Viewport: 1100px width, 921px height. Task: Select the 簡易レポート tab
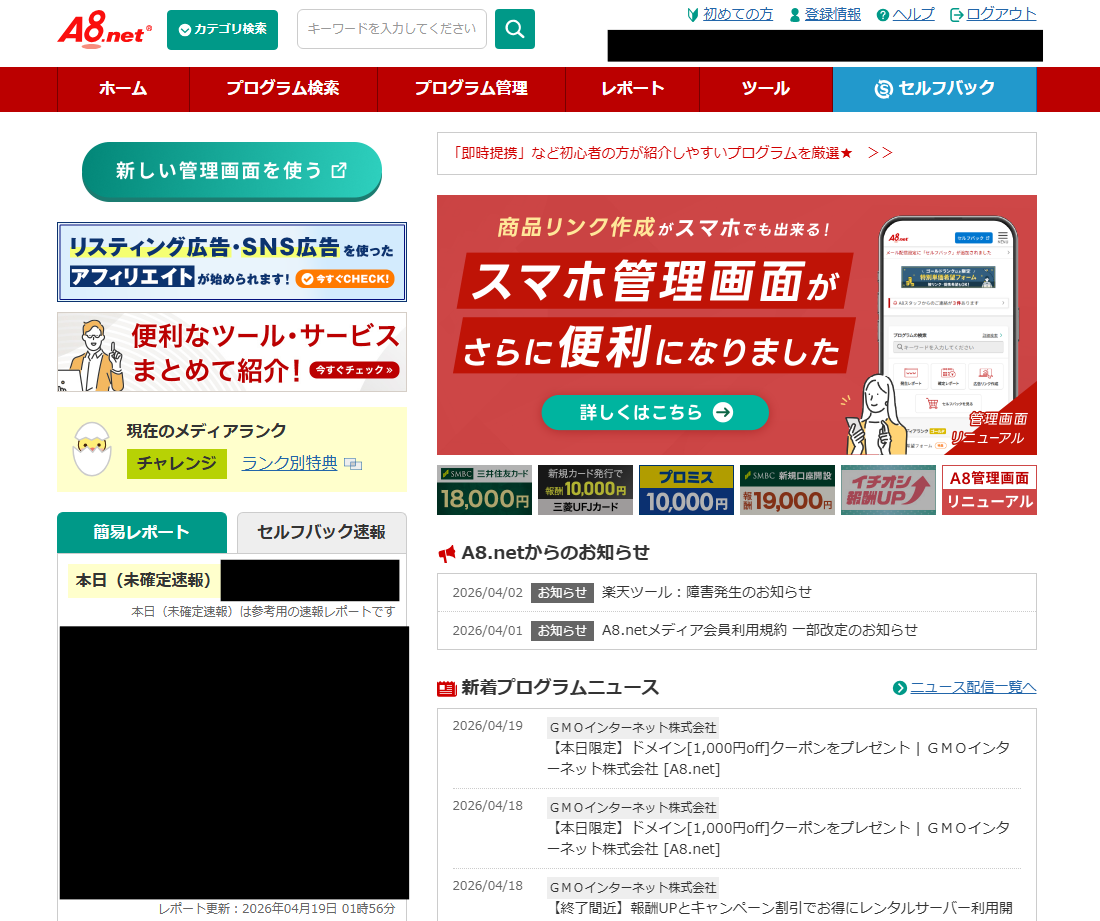coord(142,532)
